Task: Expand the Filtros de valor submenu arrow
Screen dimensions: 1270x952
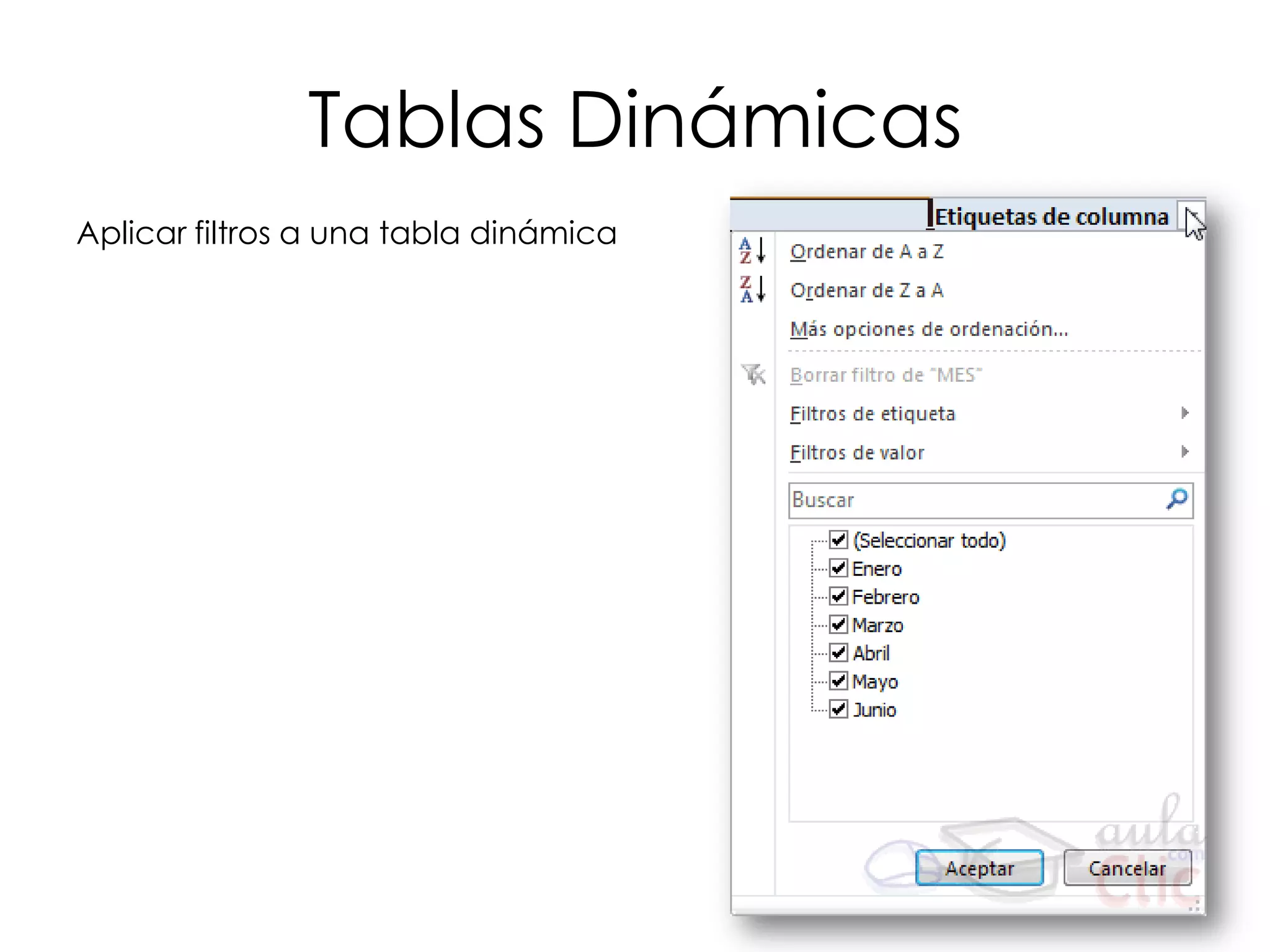Action: tap(1184, 451)
